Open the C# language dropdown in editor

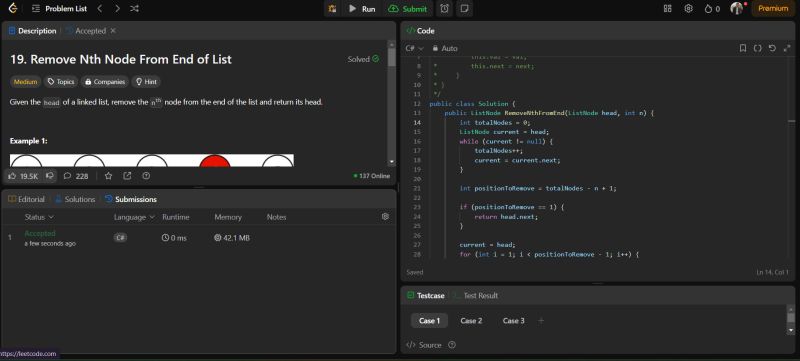(414, 48)
